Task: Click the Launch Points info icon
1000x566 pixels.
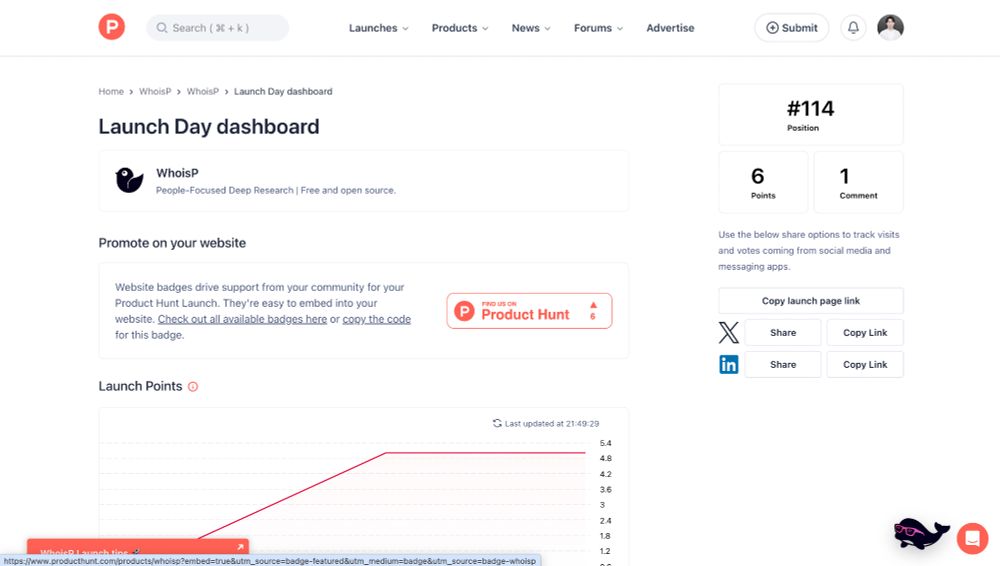Action: click(x=193, y=387)
